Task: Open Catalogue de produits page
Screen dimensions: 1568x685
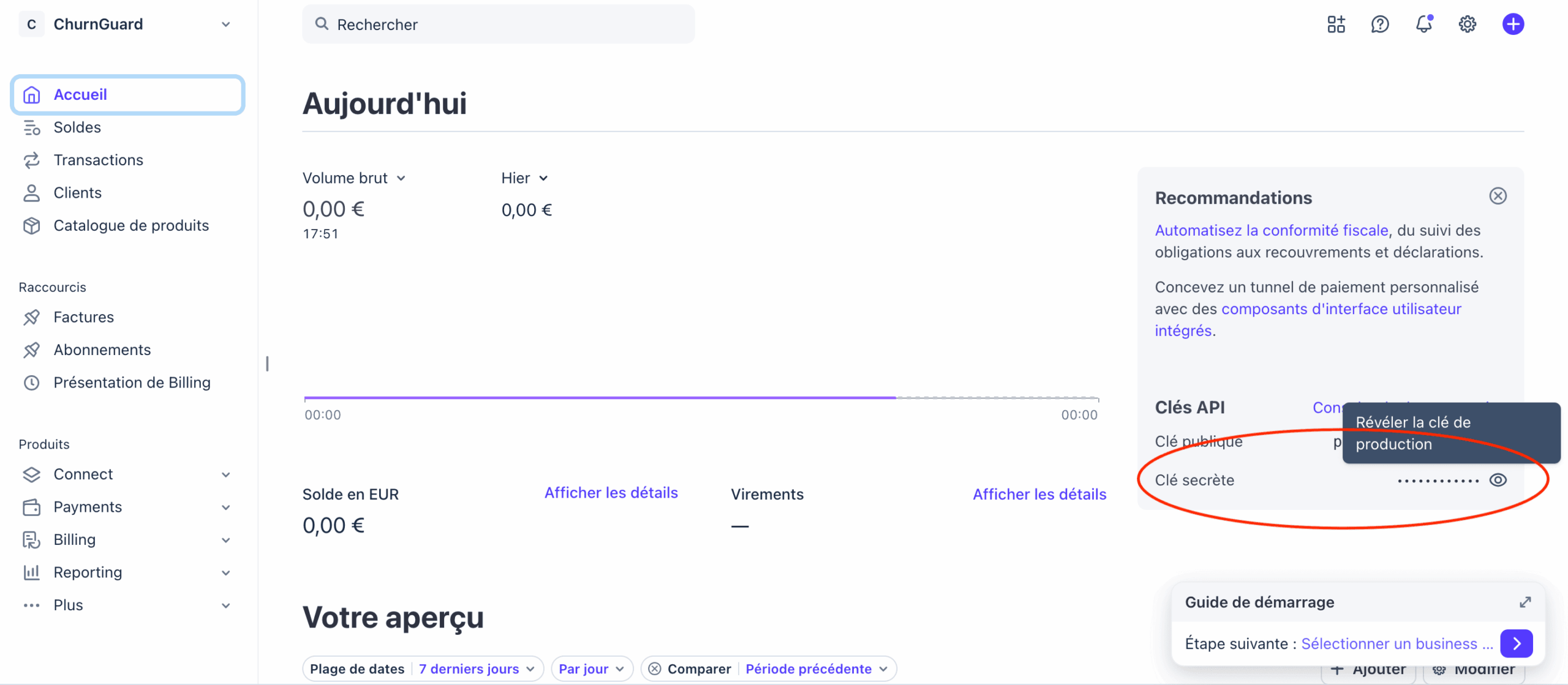Action: coord(131,226)
